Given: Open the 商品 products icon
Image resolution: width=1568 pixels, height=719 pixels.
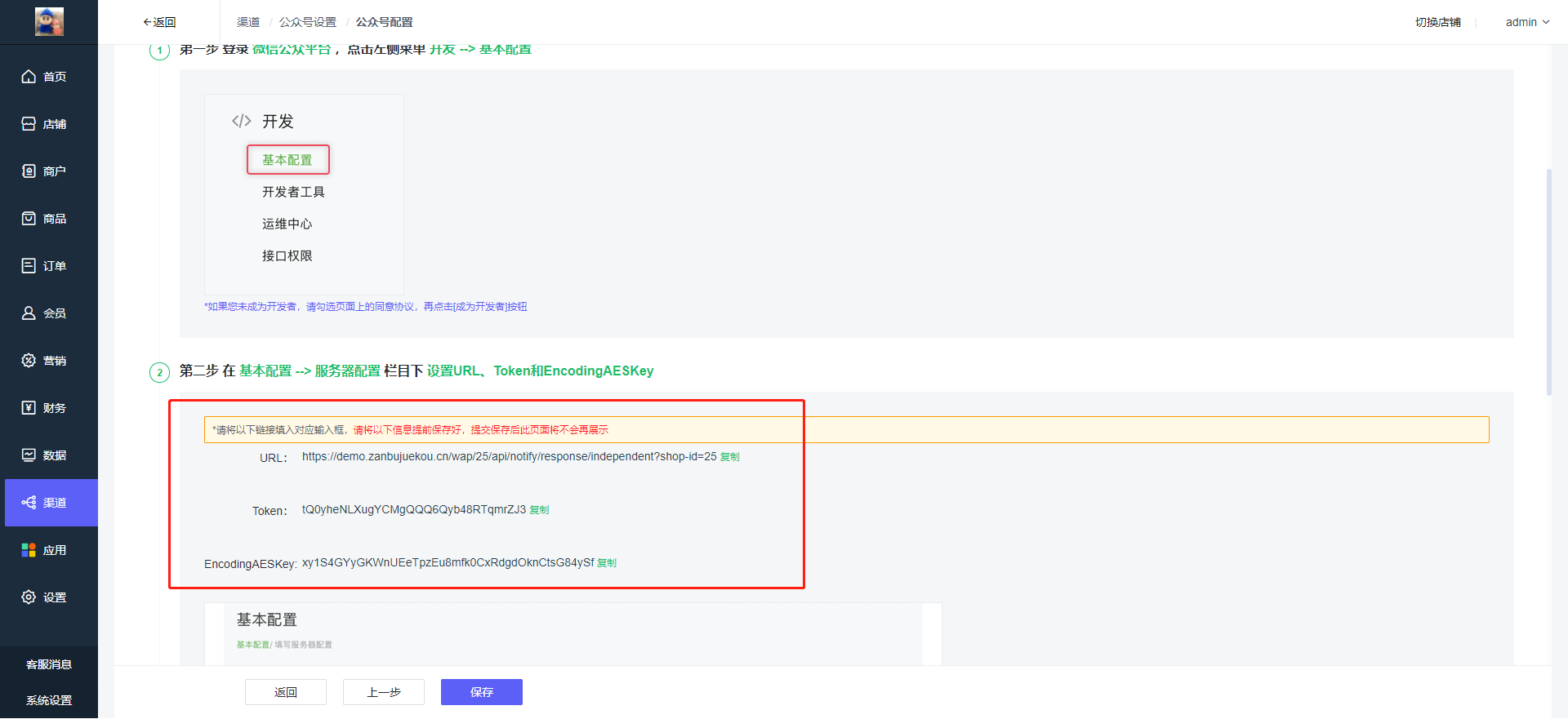Looking at the screenshot, I should (x=29, y=219).
